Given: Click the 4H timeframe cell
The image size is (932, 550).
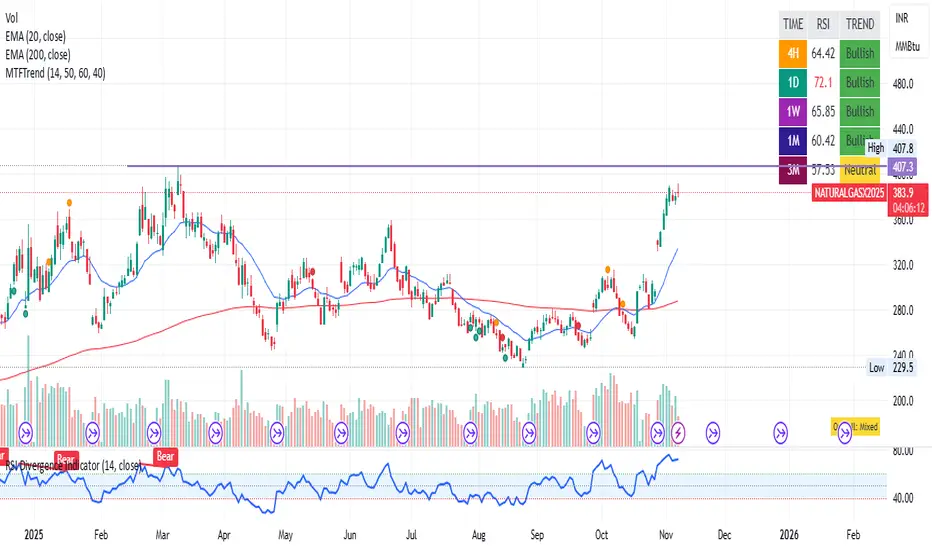Looking at the screenshot, I should pos(793,53).
